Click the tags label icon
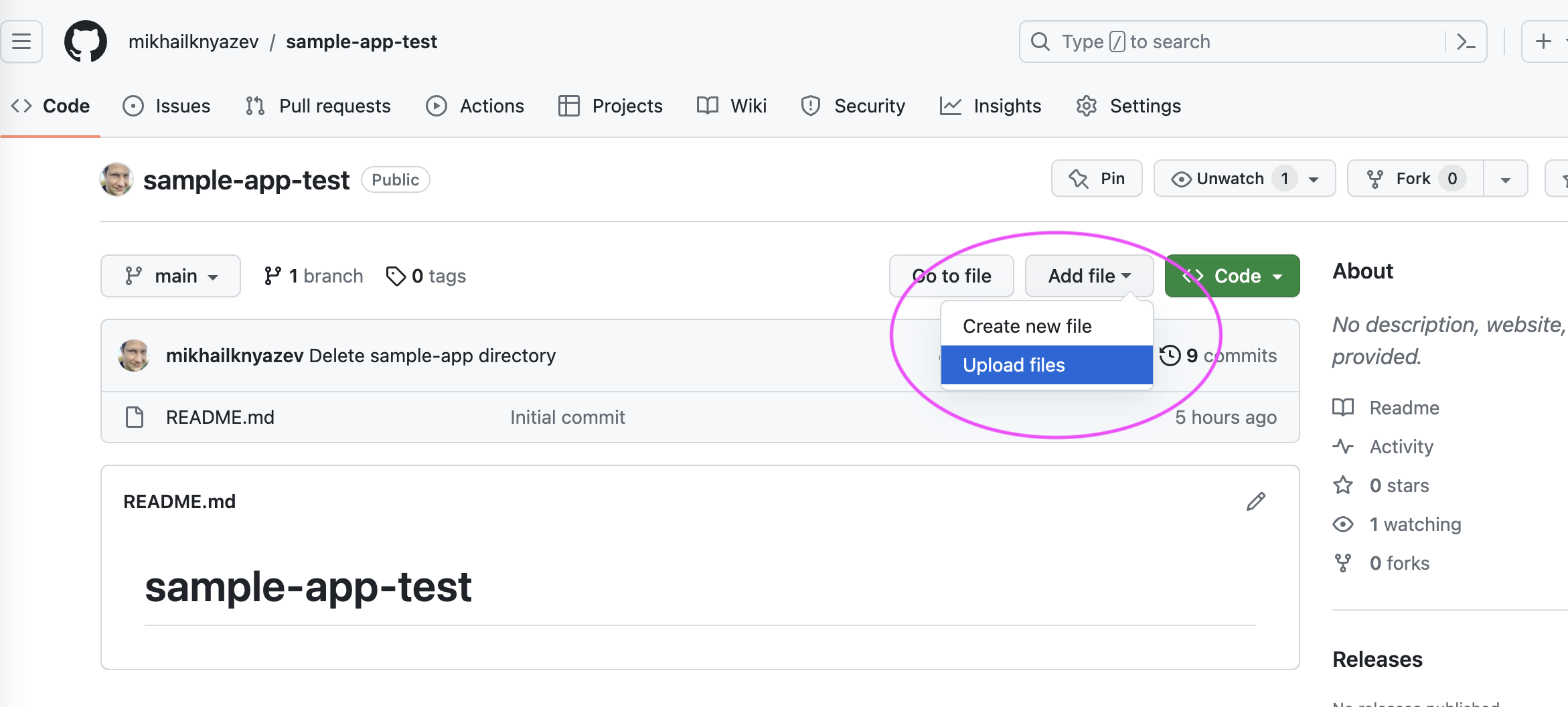 (x=396, y=276)
